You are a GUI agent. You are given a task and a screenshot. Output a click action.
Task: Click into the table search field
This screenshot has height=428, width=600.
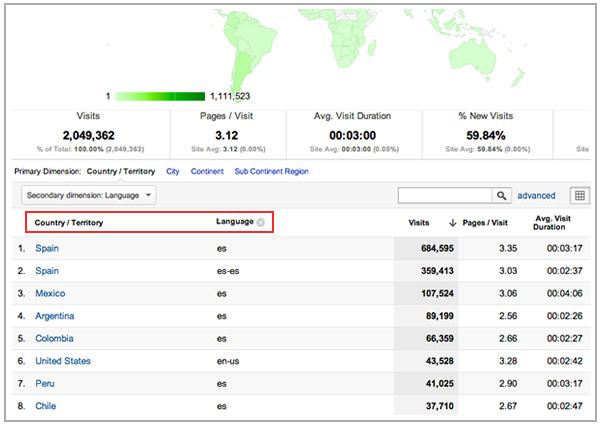pos(446,196)
